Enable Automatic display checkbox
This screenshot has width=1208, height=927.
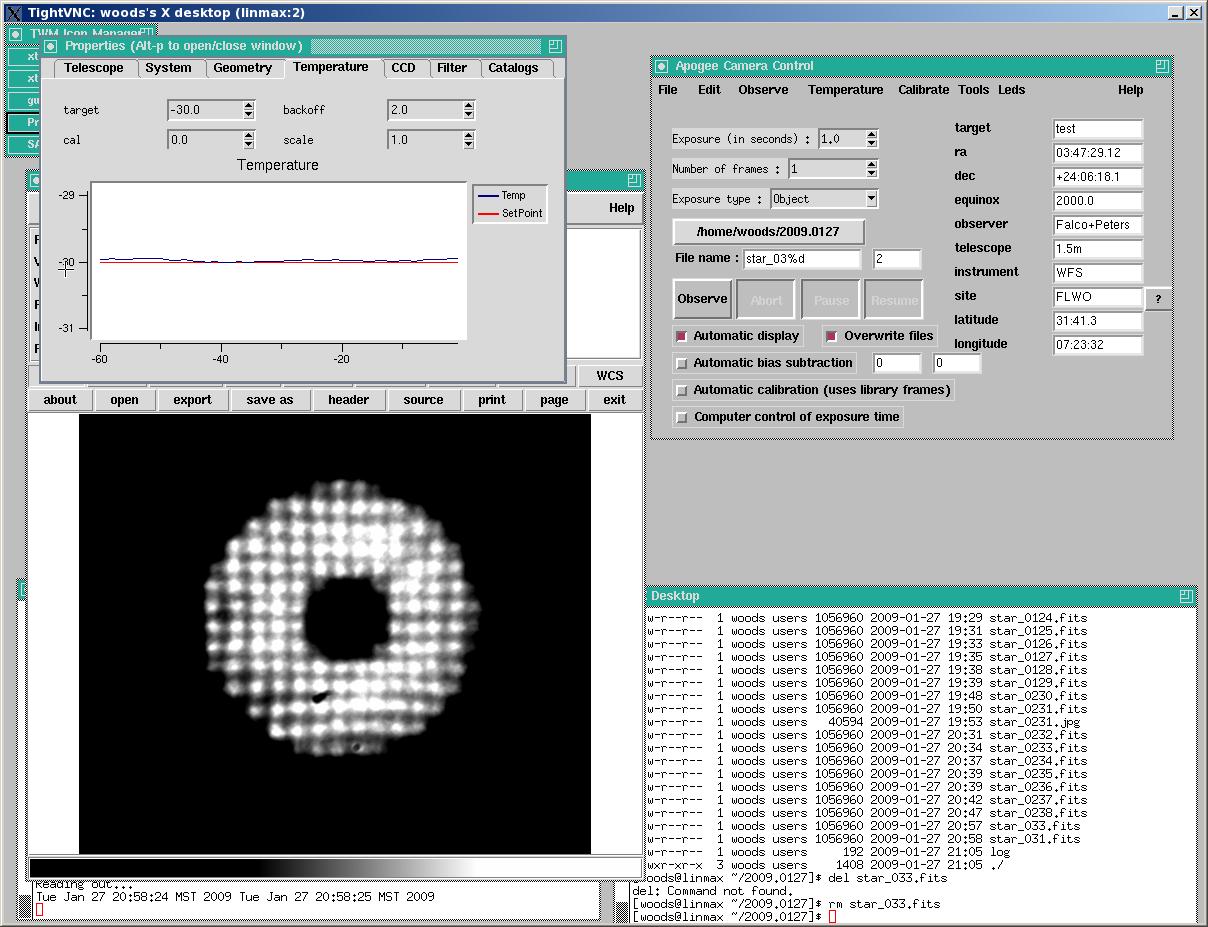click(x=682, y=336)
